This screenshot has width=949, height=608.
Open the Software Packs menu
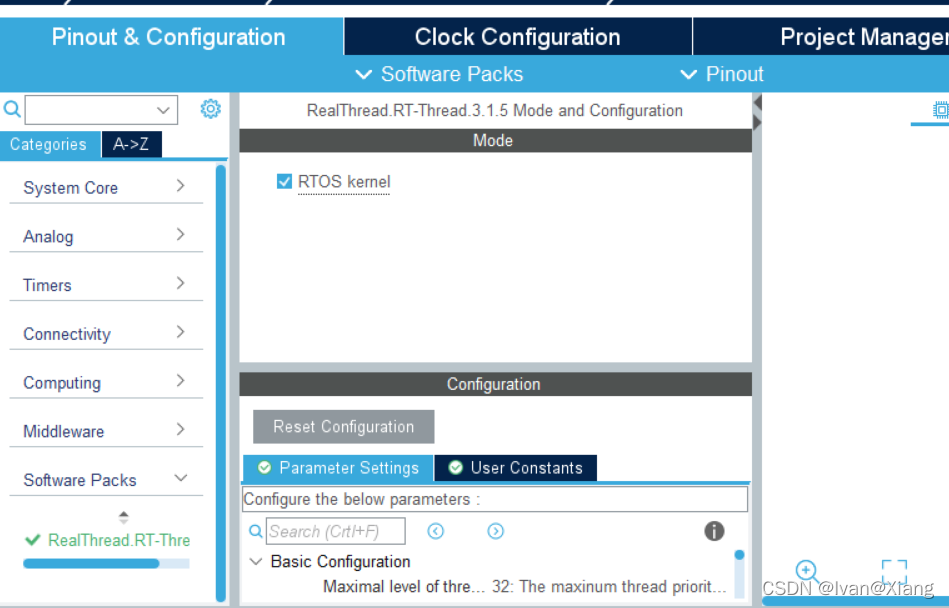440,74
